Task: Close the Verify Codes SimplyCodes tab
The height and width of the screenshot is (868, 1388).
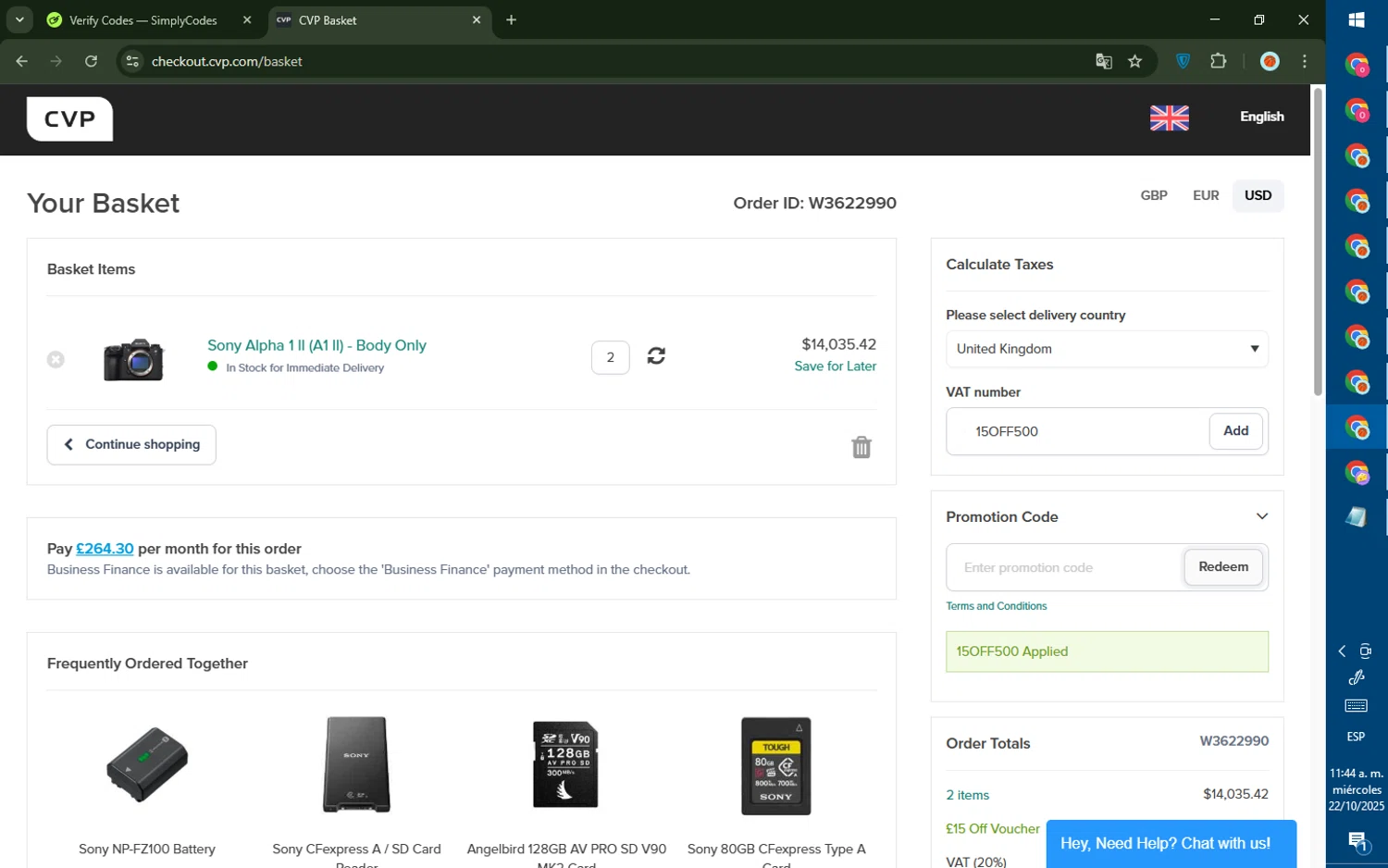Action: (x=247, y=19)
